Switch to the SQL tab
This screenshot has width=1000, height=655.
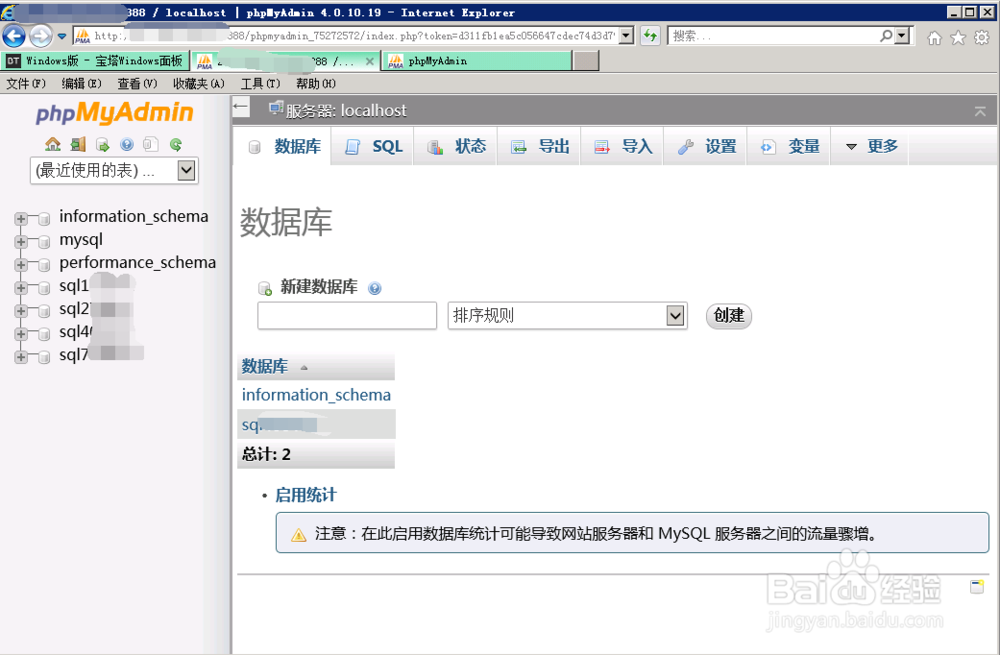pos(373,146)
